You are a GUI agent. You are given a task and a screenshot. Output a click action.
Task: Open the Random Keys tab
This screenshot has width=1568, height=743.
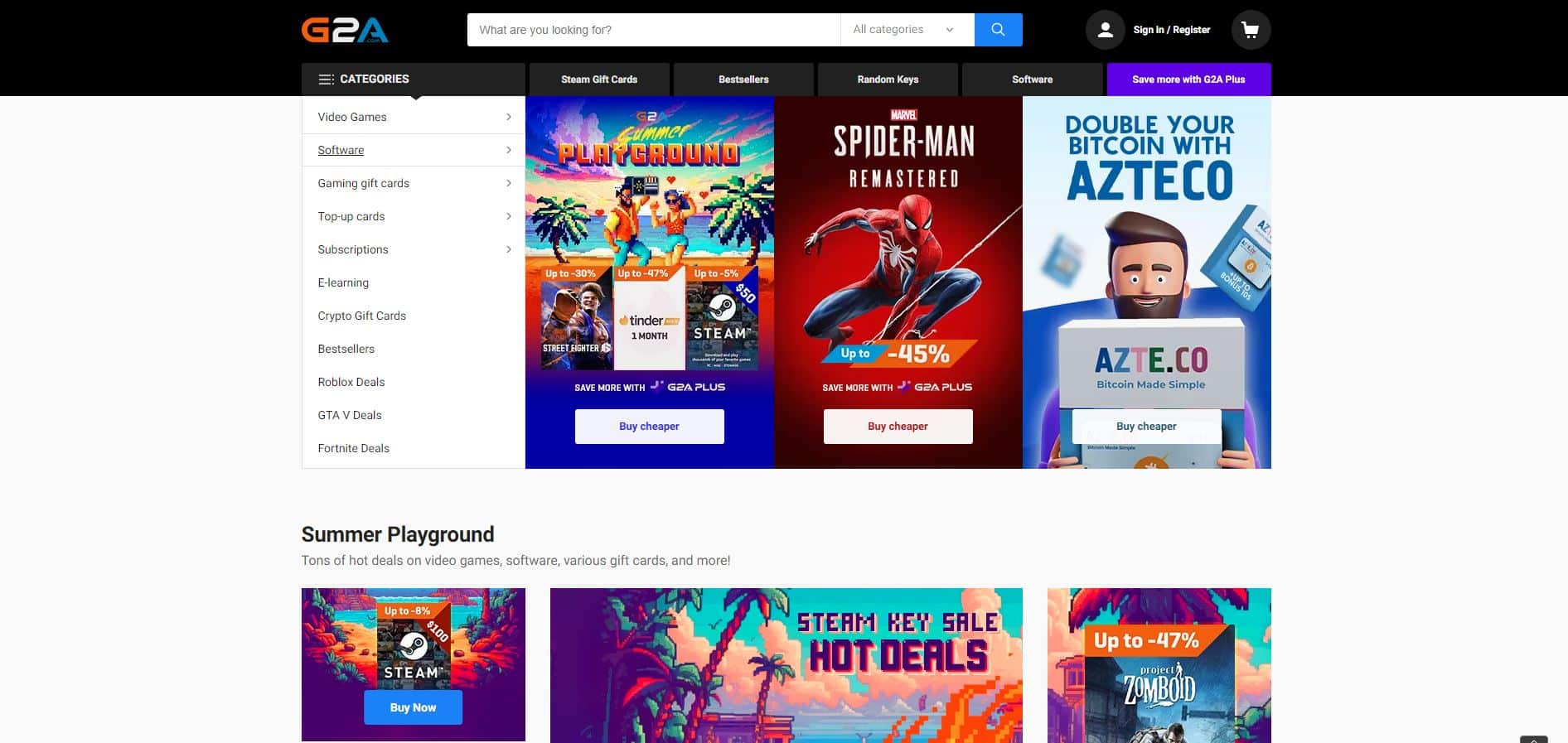[x=888, y=80]
